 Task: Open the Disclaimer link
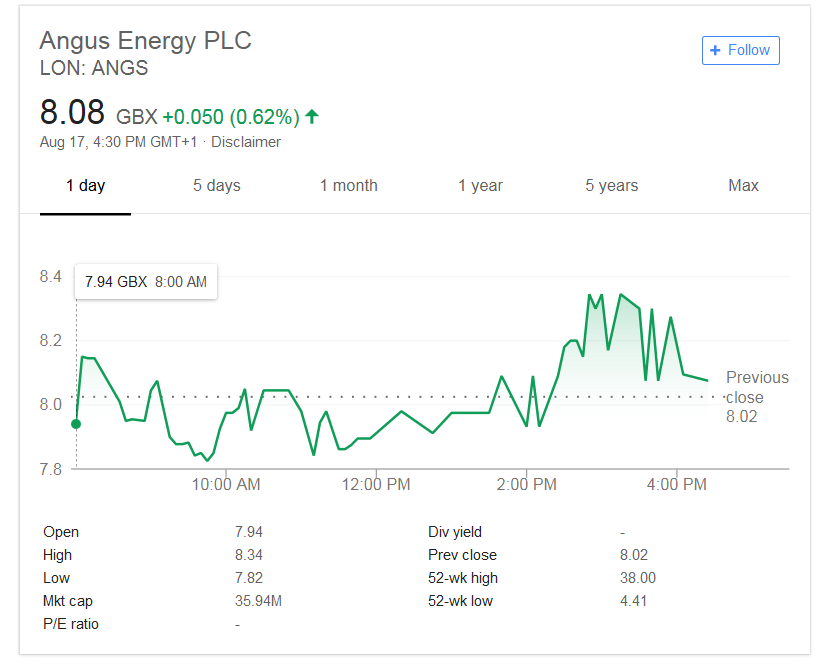tap(246, 142)
